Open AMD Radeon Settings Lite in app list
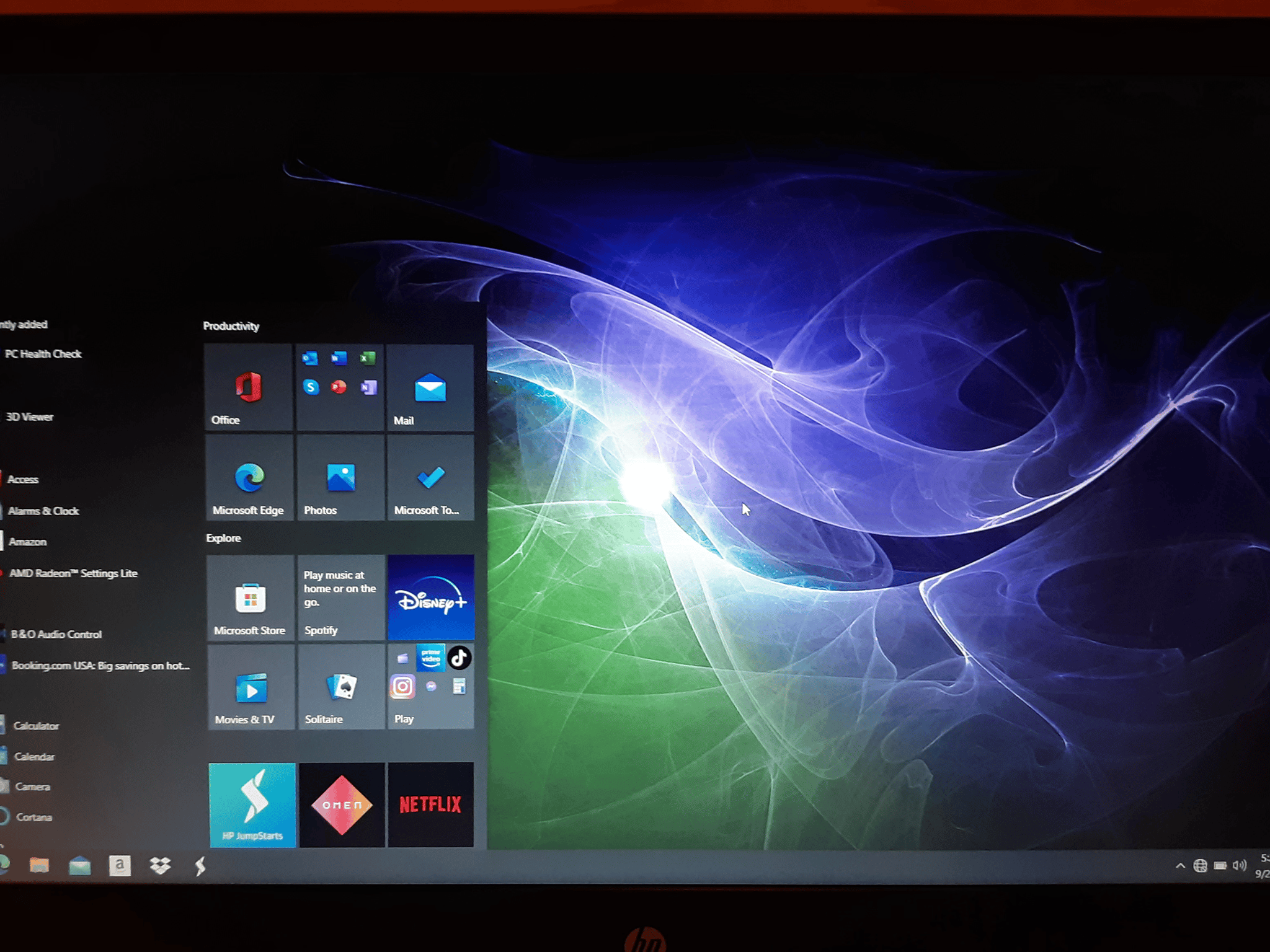The width and height of the screenshot is (1270, 952). click(73, 574)
